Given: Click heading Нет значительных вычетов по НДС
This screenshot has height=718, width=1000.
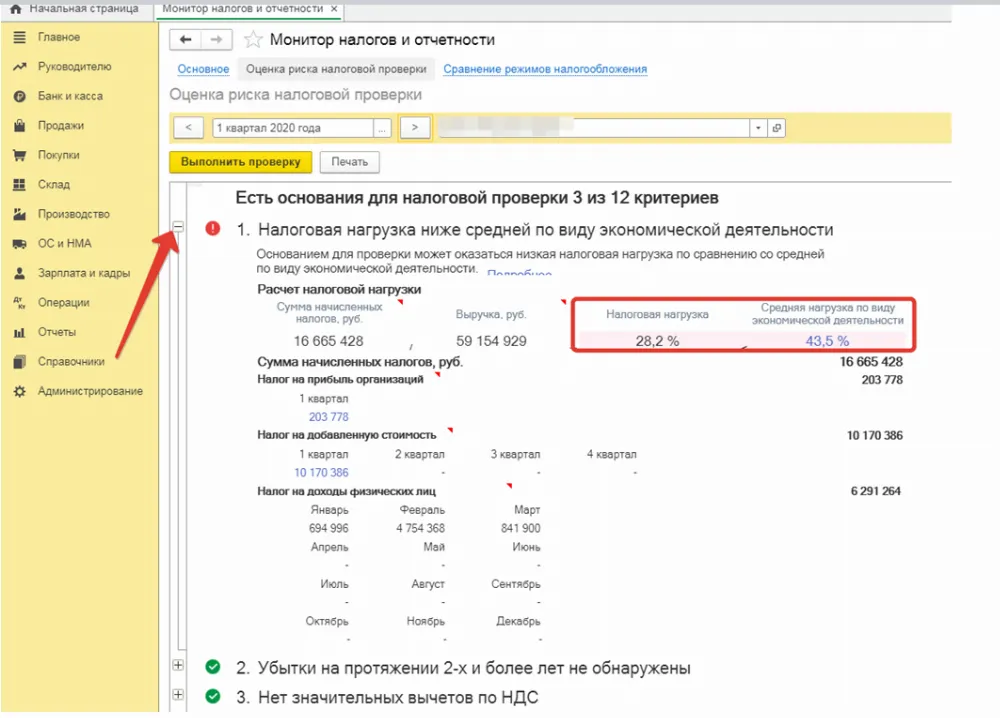Looking at the screenshot, I should (x=398, y=698).
